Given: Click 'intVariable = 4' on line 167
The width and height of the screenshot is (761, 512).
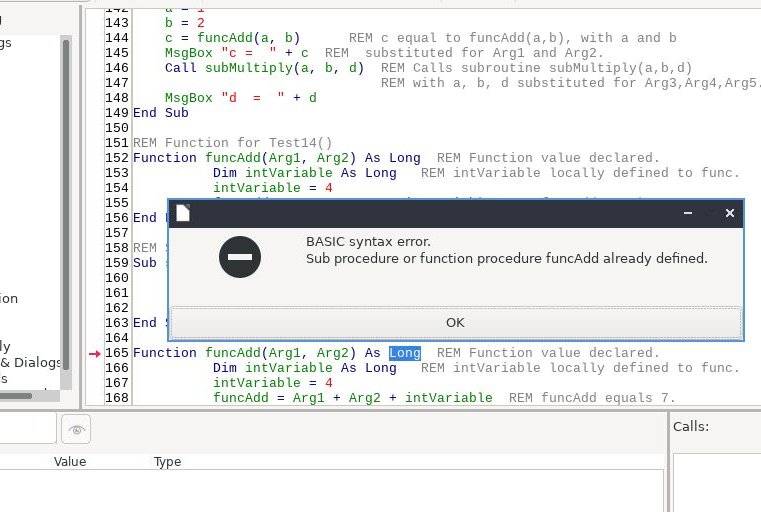Looking at the screenshot, I should click(273, 383).
